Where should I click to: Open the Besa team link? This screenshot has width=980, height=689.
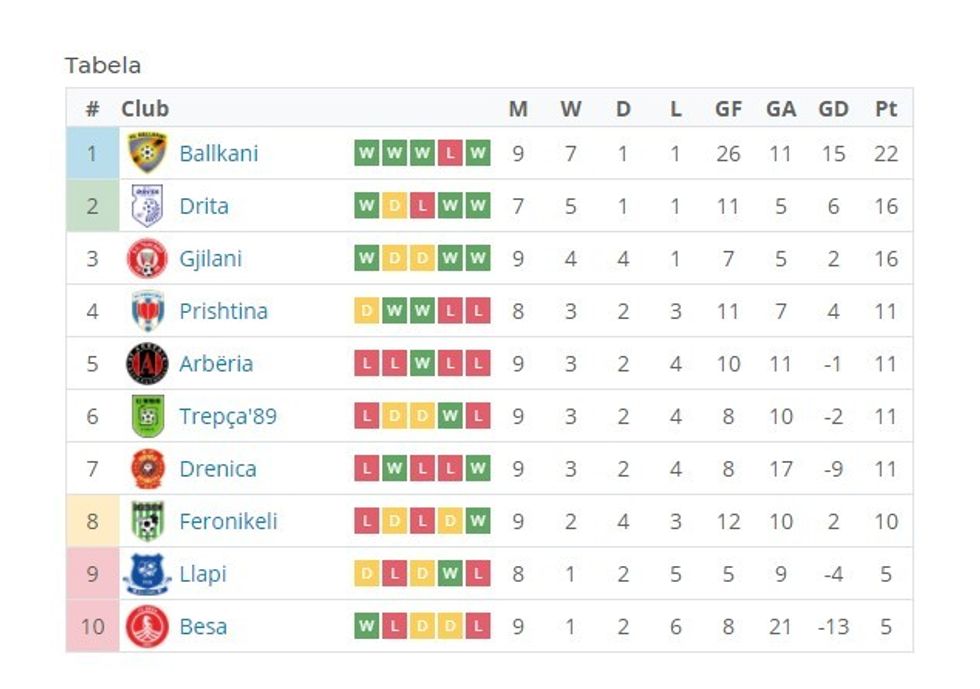click(203, 627)
